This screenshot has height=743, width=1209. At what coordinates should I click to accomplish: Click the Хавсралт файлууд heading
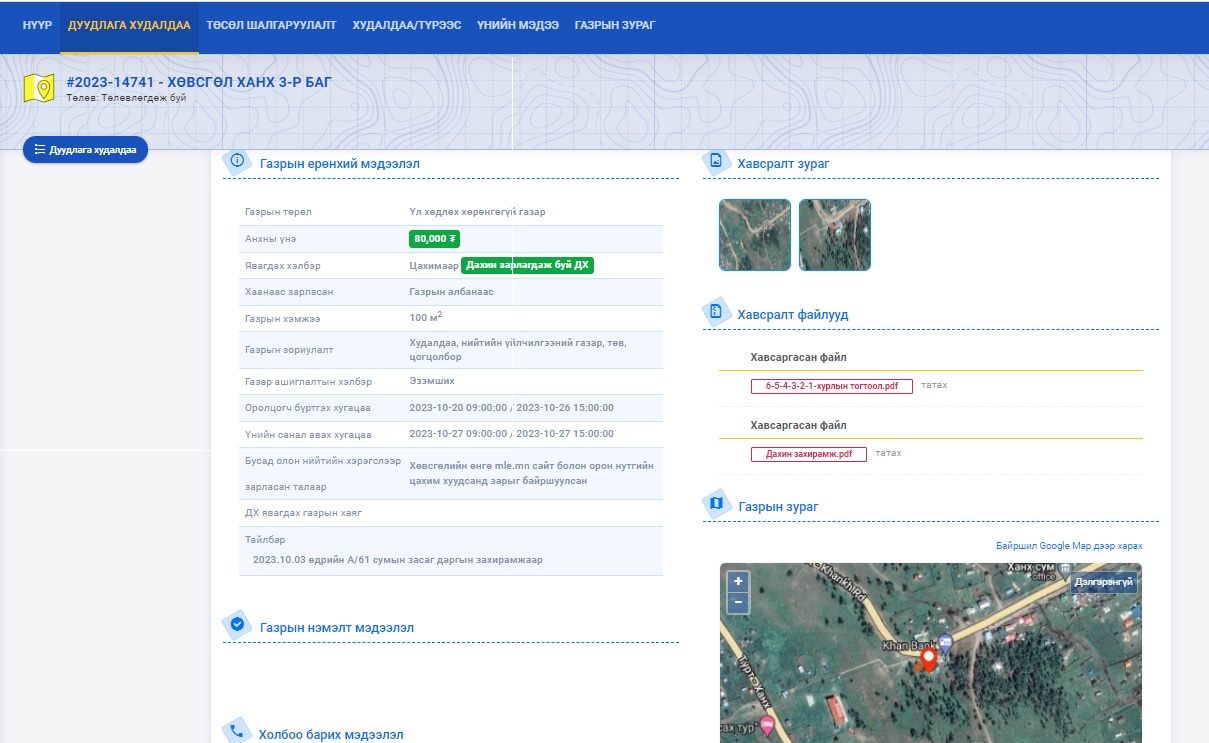[793, 315]
